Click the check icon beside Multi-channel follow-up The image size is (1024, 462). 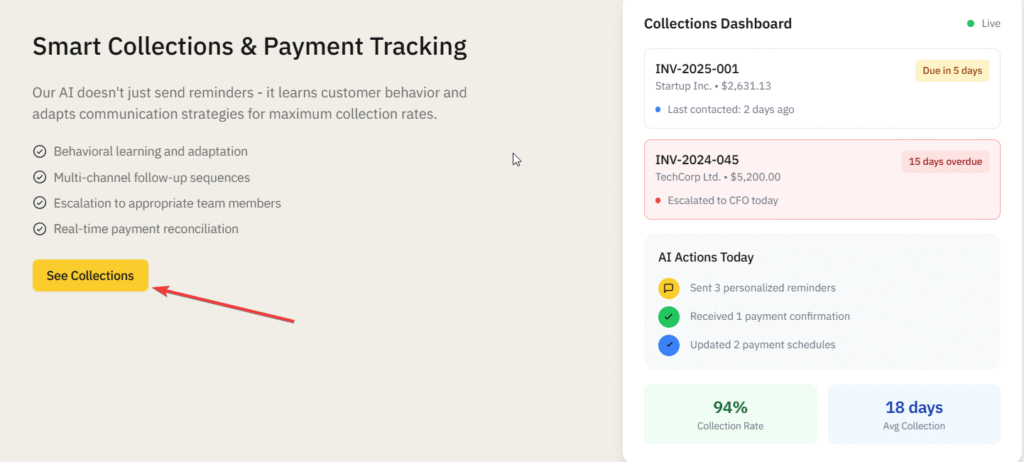click(x=40, y=178)
